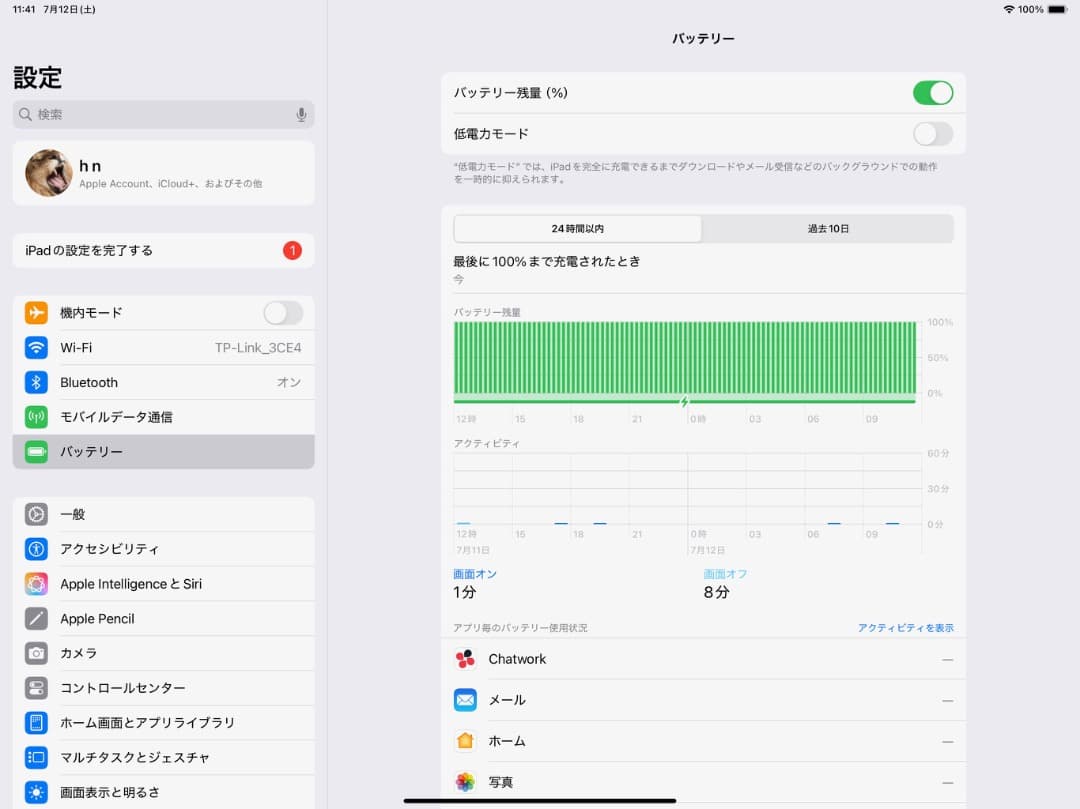Tap iPadの設定を完了する banner
This screenshot has width=1080, height=809.
(163, 250)
